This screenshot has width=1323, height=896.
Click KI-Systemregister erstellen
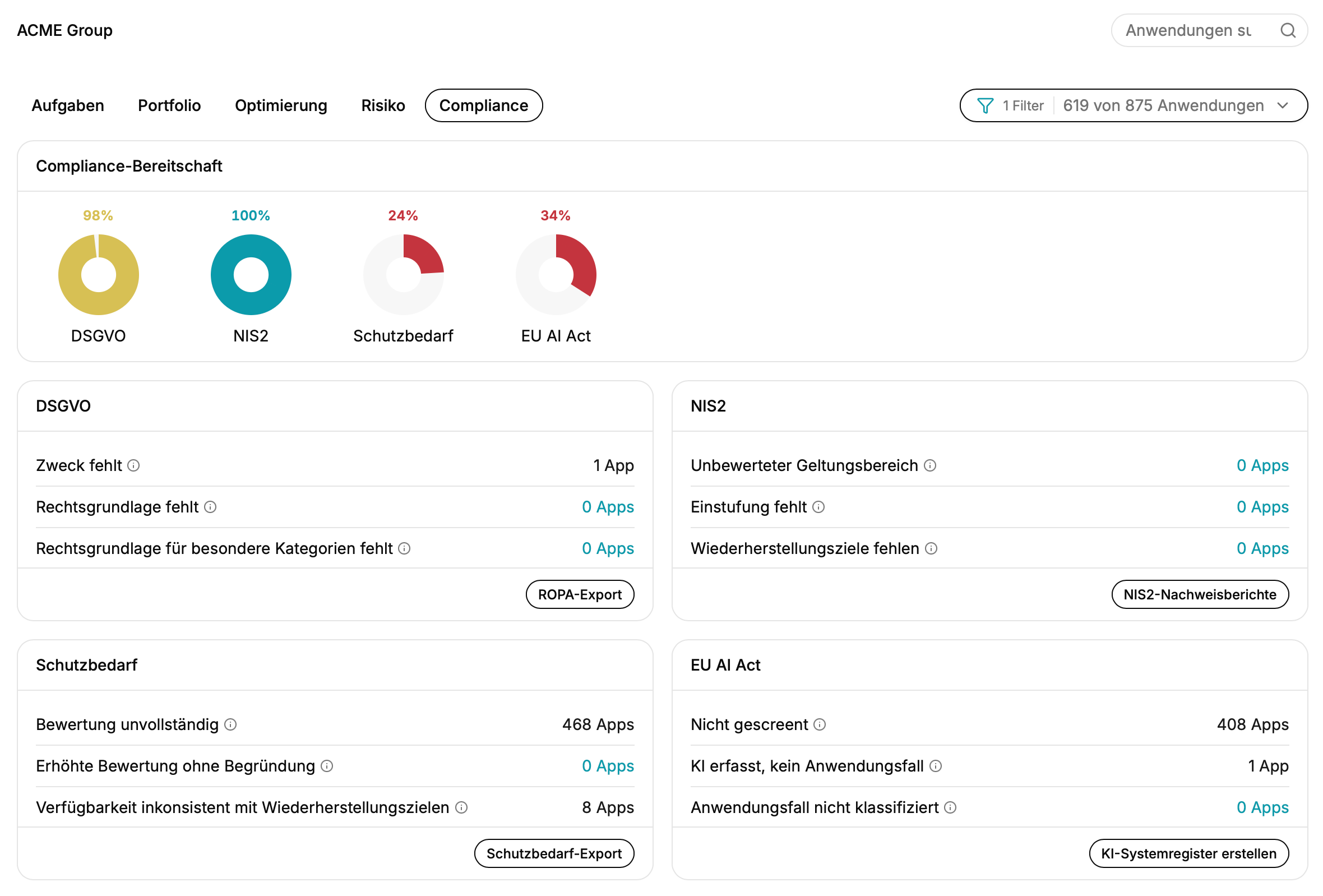pos(1188,853)
